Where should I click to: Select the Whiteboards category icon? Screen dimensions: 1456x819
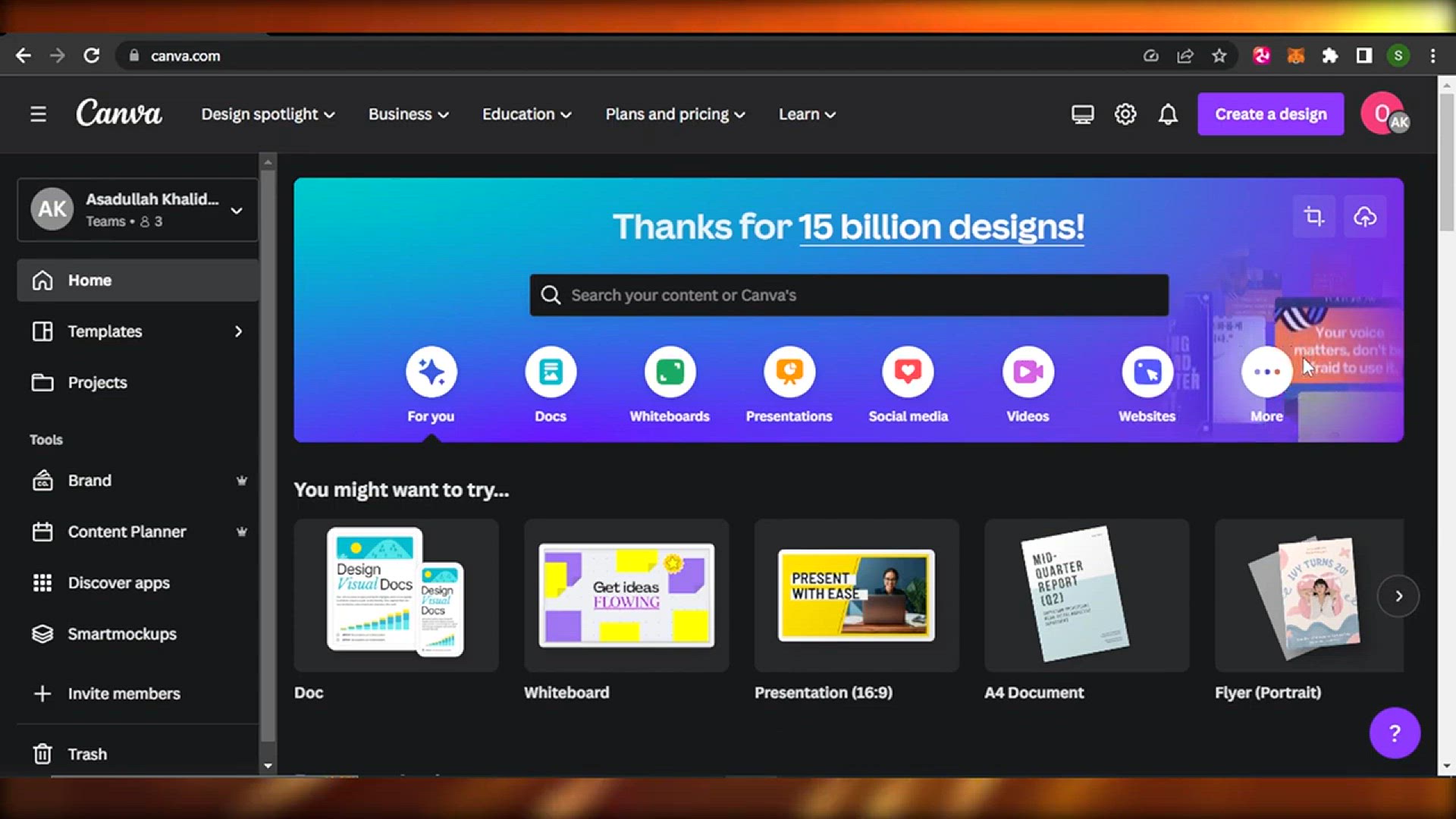670,372
